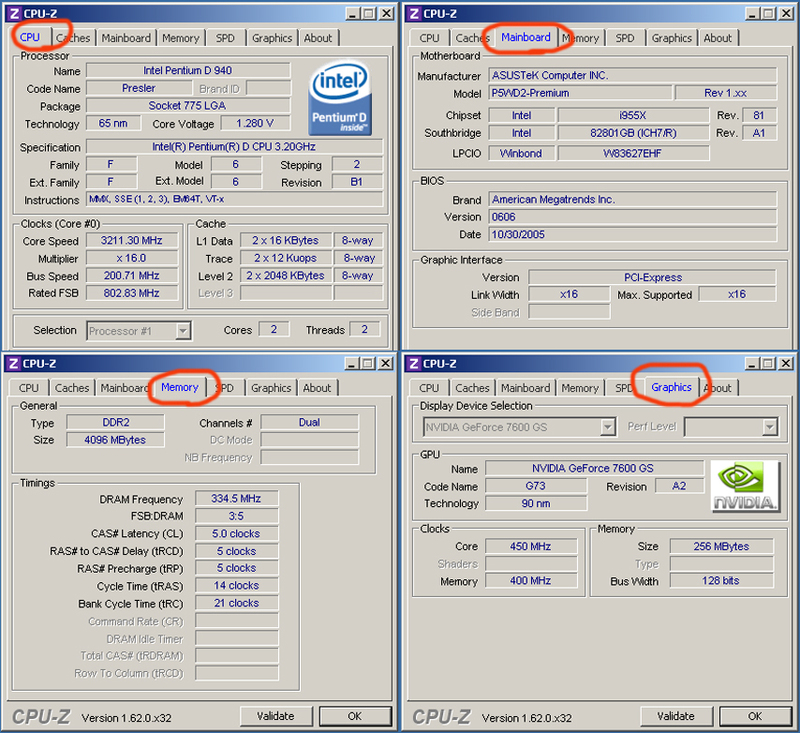Click the NVIDIA logo in Graphics window
The width and height of the screenshot is (800, 733).
click(745, 486)
